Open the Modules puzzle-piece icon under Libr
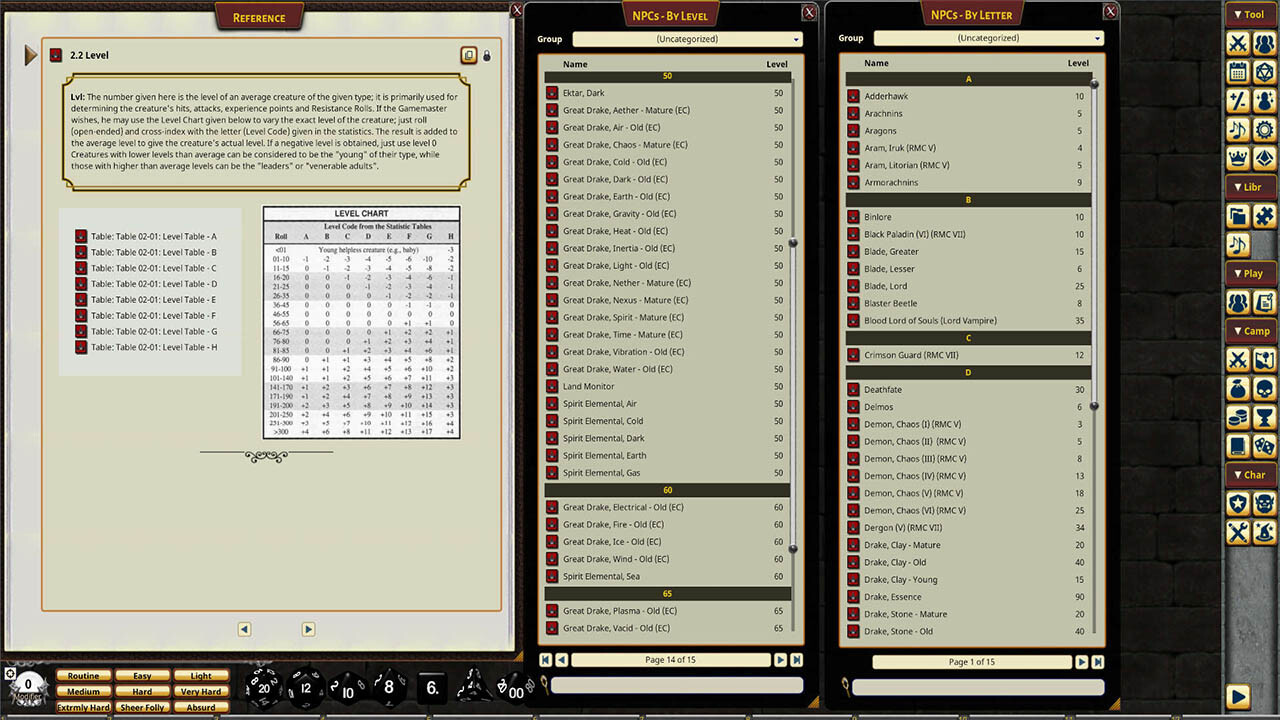Image resolution: width=1280 pixels, height=720 pixels. point(1263,214)
